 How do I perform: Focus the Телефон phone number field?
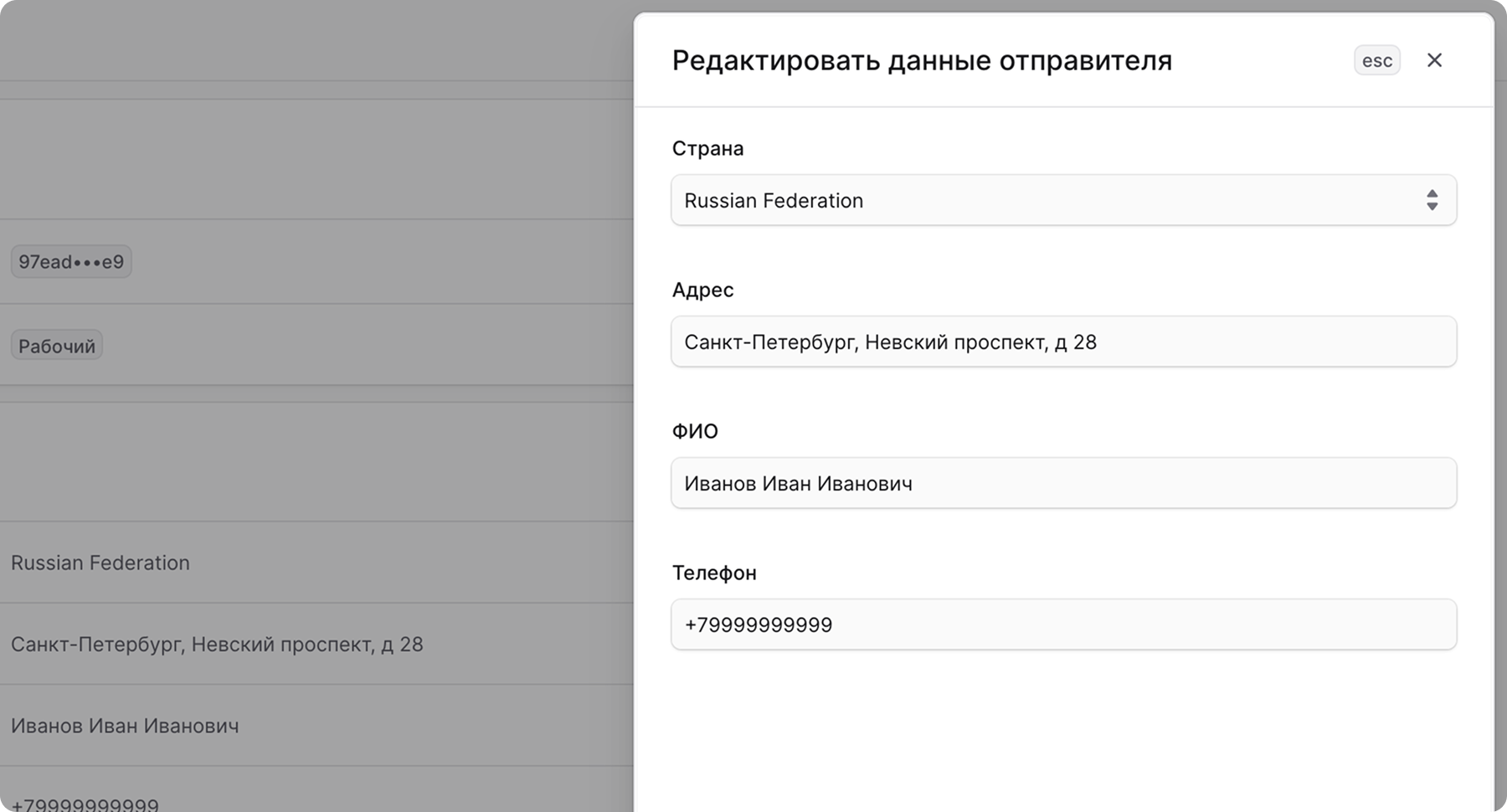[x=1063, y=624]
